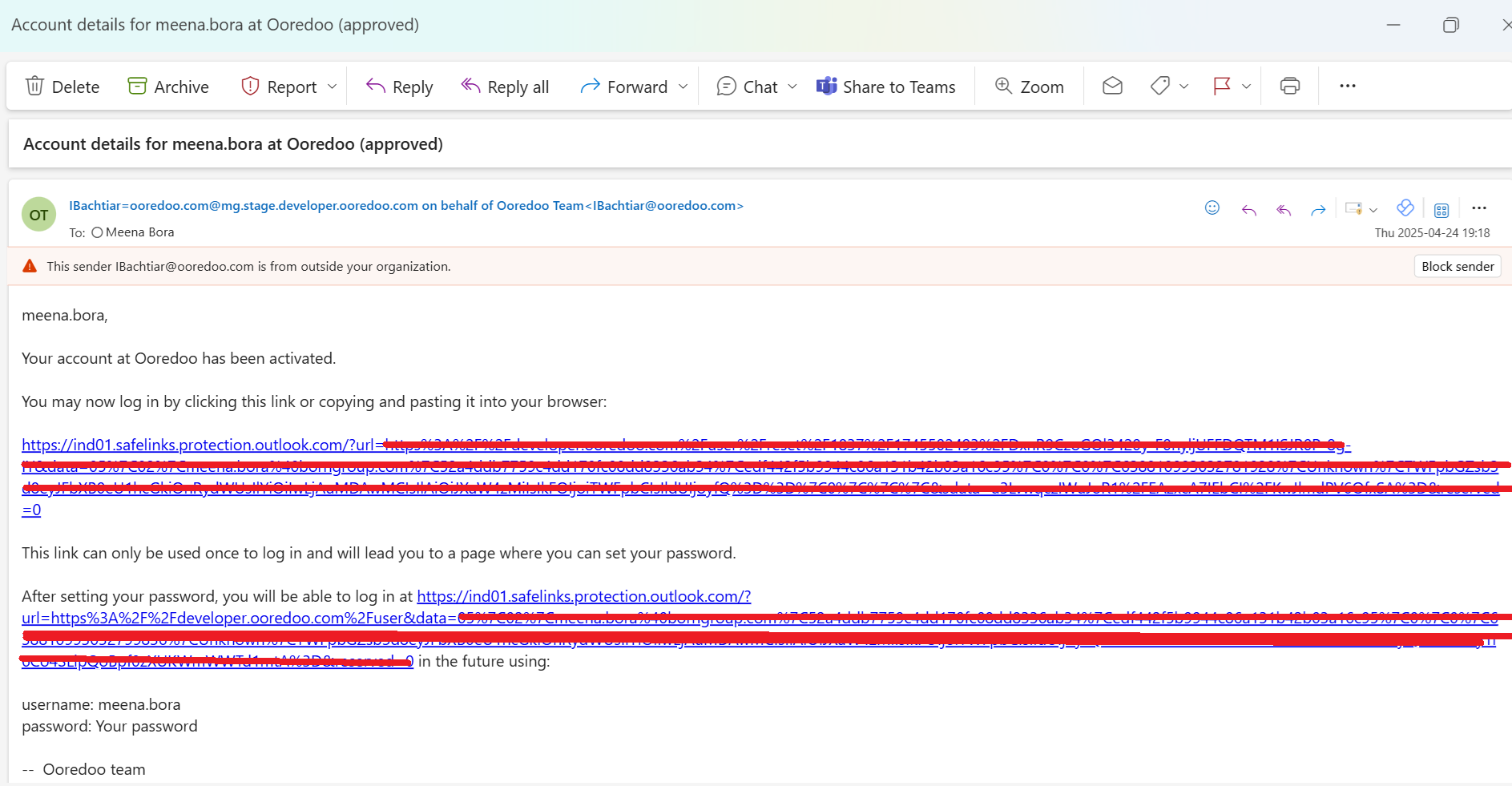Viewport: 1512px width, 786px height.
Task: Print the message
Action: tap(1288, 86)
